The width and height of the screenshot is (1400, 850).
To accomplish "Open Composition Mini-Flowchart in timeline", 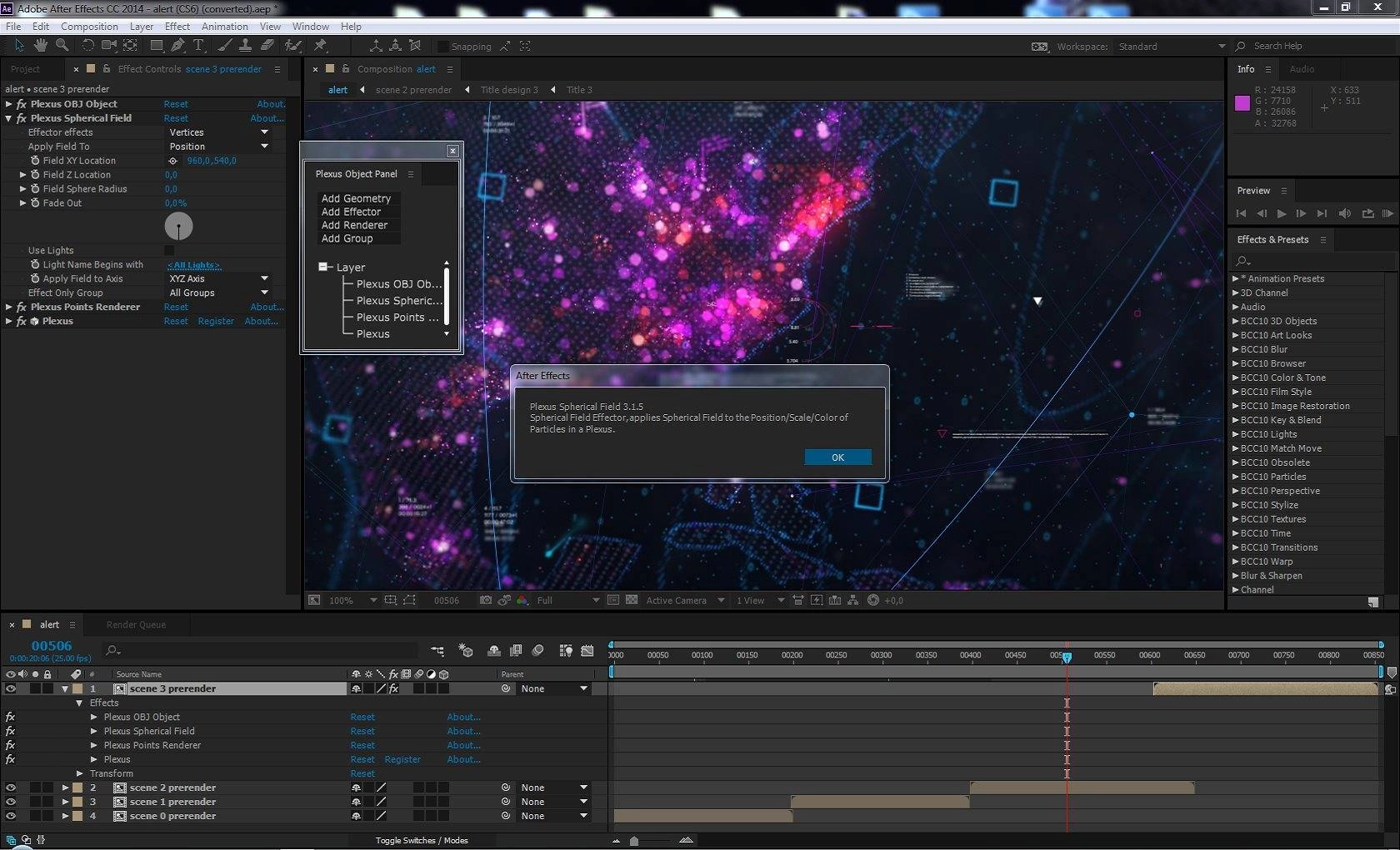I will (x=437, y=650).
